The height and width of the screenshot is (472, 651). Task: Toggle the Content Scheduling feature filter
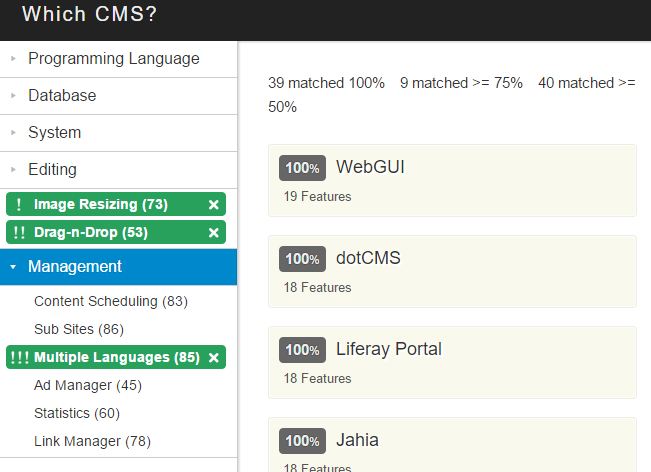(x=110, y=301)
